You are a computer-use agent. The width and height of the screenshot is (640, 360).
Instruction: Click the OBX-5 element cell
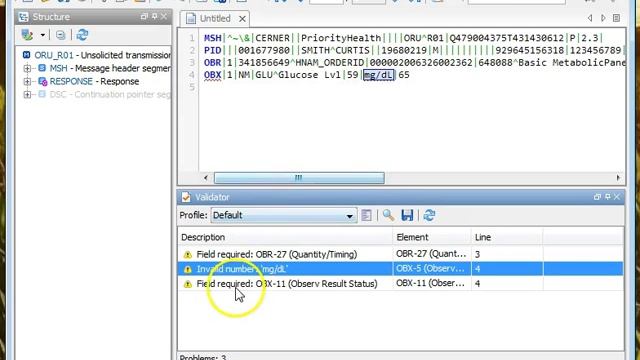point(432,269)
